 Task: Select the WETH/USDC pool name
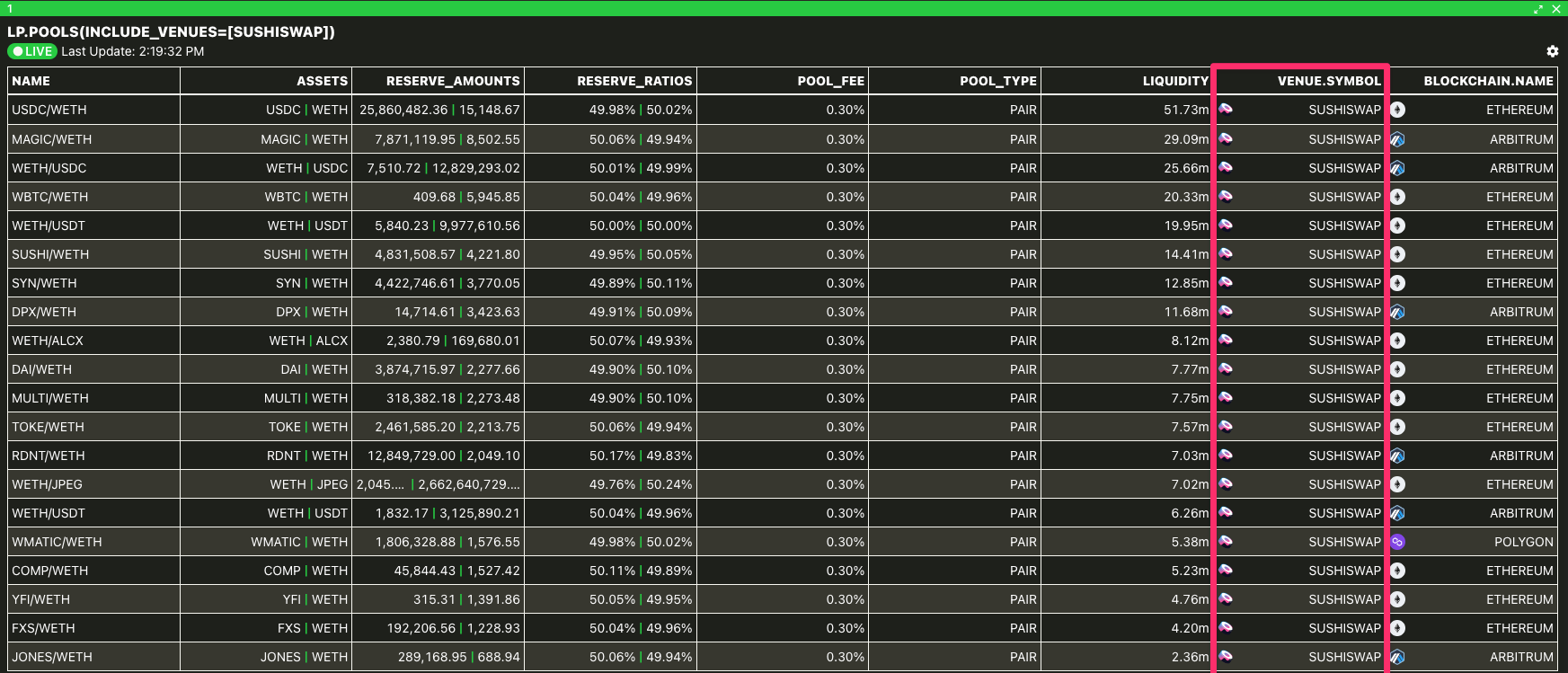click(49, 168)
